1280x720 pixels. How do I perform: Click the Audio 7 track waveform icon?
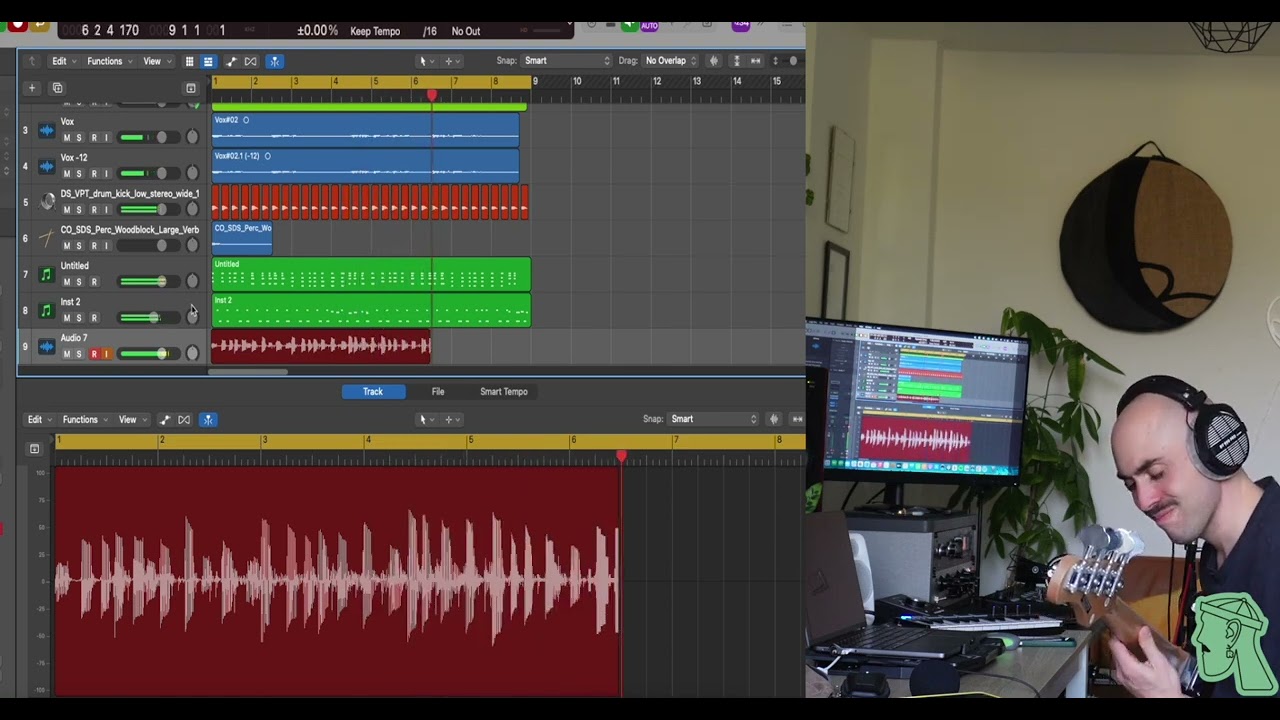46,346
